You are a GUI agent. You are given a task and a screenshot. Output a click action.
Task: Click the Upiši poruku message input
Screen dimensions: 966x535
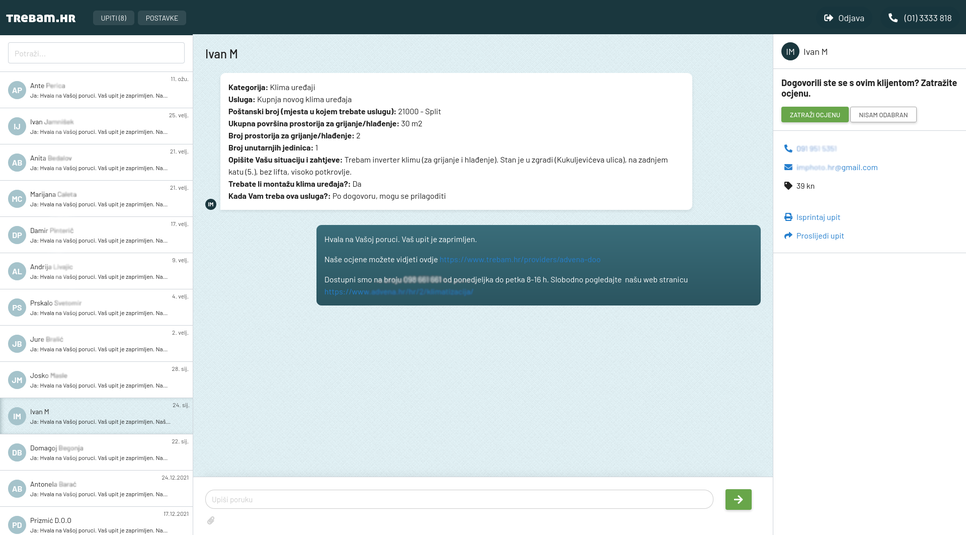click(x=459, y=499)
